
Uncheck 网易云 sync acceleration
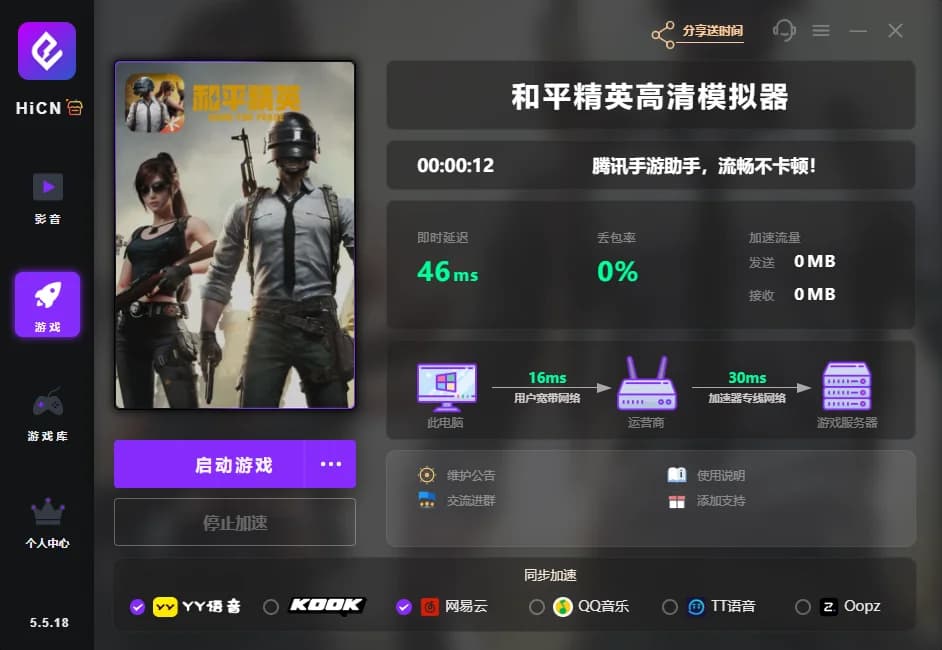coord(404,607)
